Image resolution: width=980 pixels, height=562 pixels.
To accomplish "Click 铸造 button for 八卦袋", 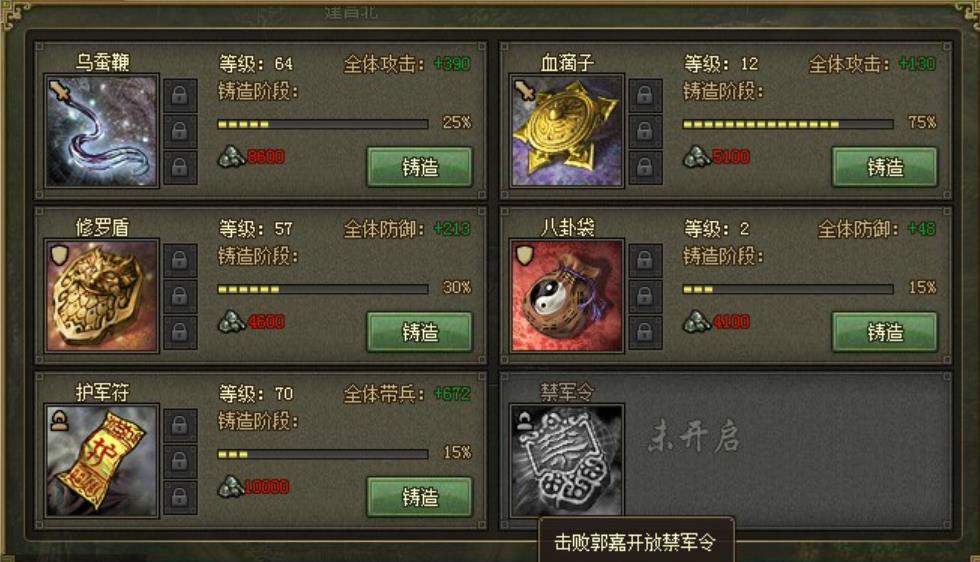I will pyautogui.click(x=884, y=332).
